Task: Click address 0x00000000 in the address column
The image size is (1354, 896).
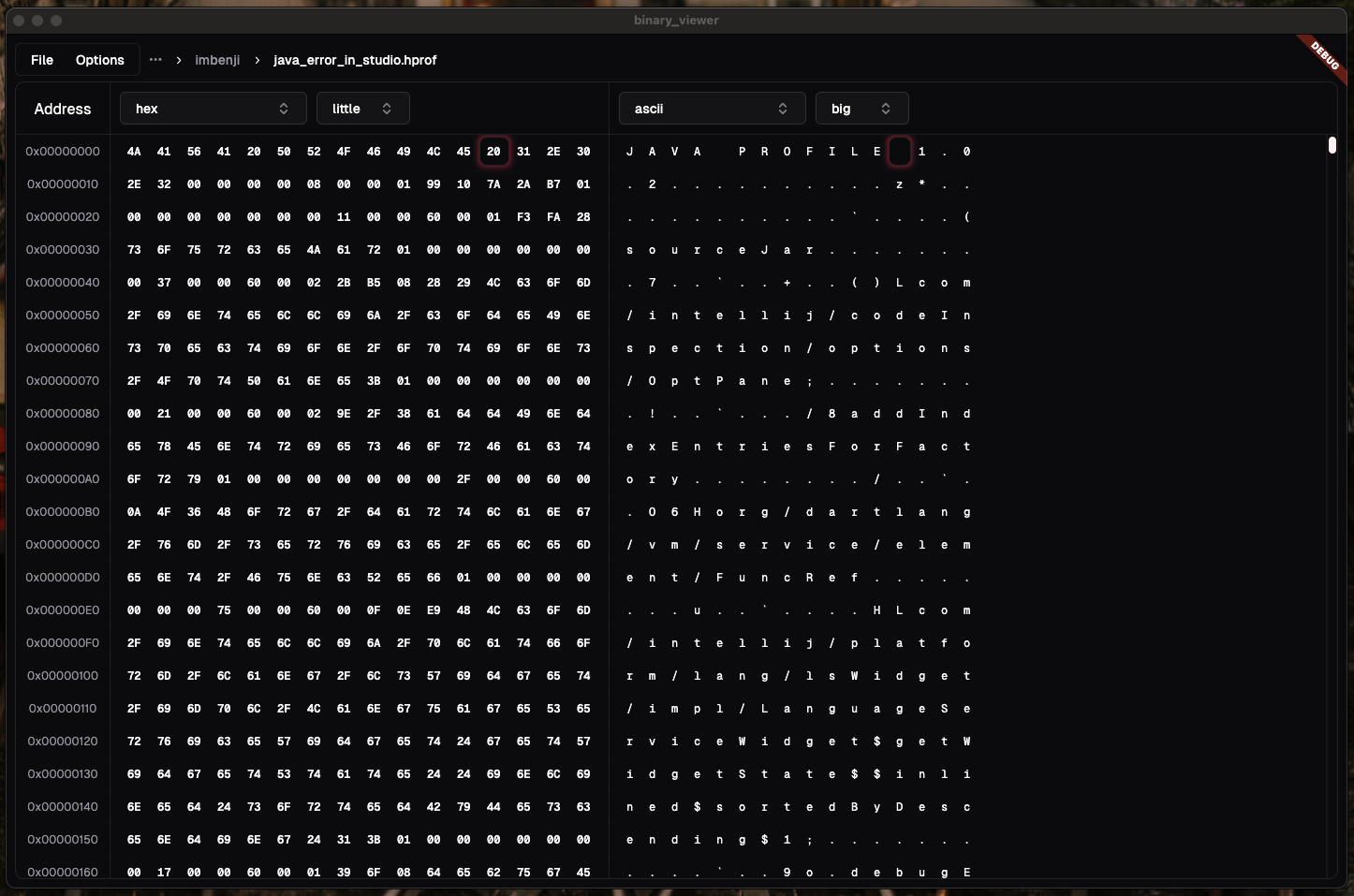Action: tap(63, 151)
